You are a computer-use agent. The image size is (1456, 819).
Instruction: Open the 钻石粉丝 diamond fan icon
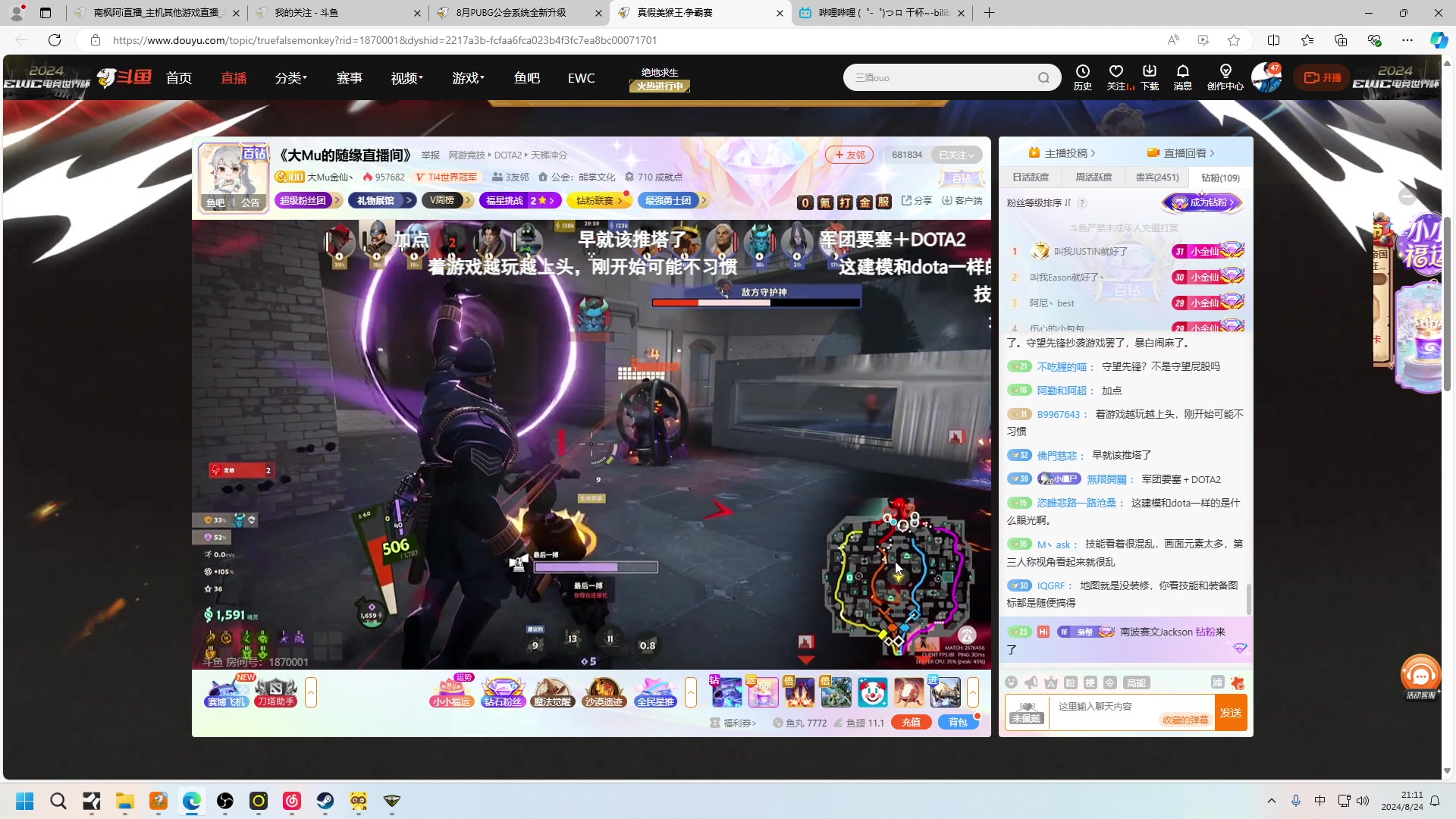[503, 692]
